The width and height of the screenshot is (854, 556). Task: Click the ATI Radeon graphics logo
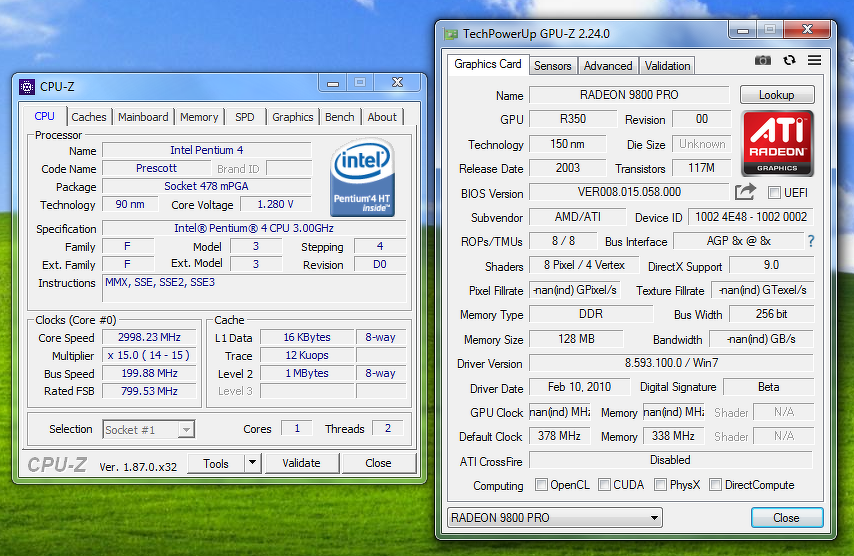tap(777, 143)
